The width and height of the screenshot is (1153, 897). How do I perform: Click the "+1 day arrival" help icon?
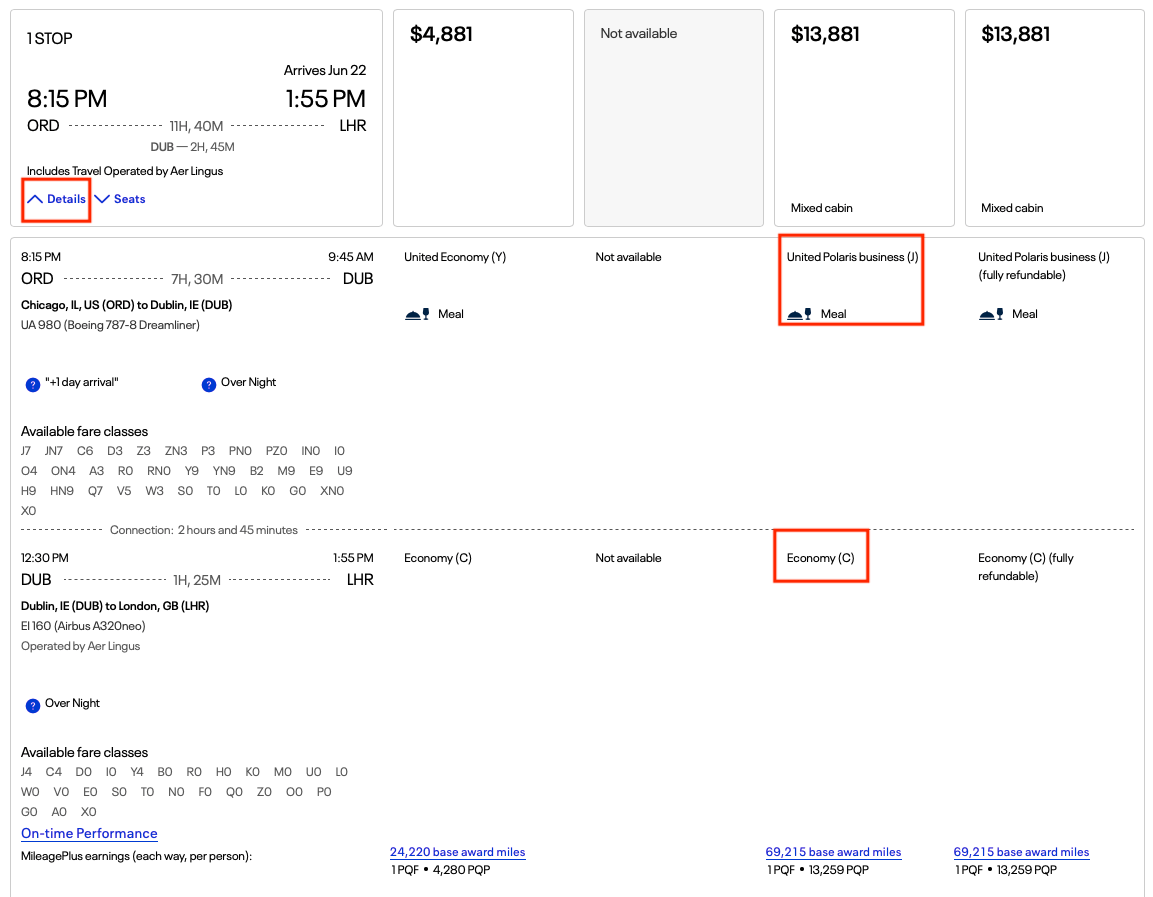33,384
